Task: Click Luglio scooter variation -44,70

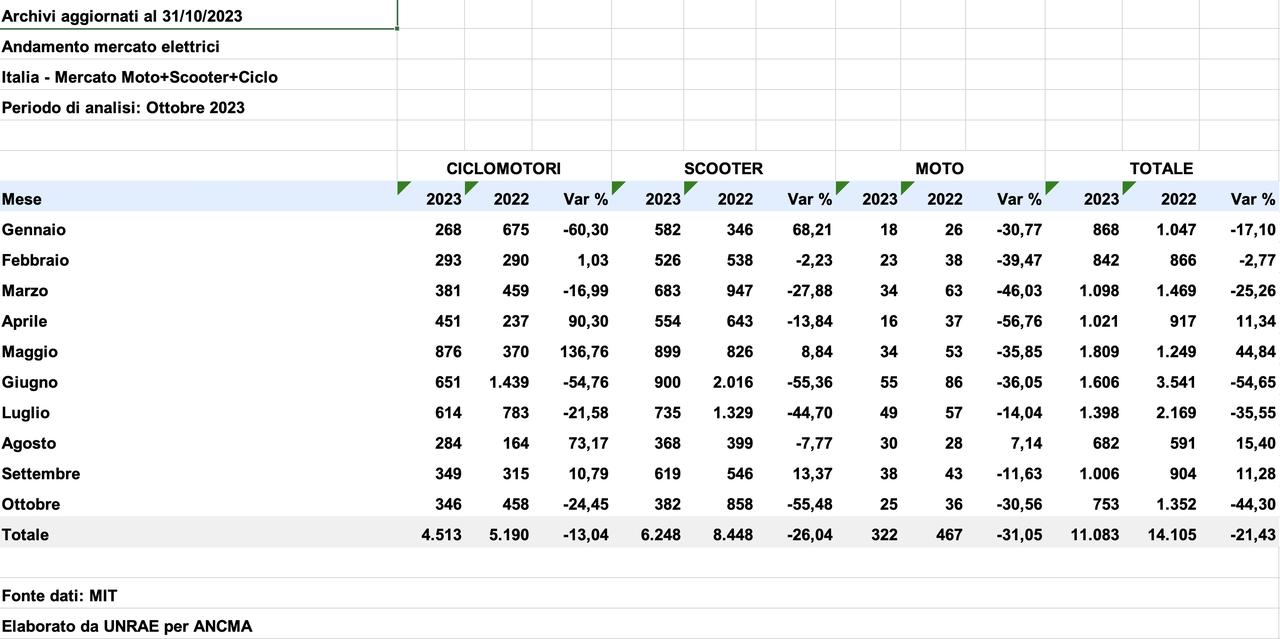Action: point(809,412)
